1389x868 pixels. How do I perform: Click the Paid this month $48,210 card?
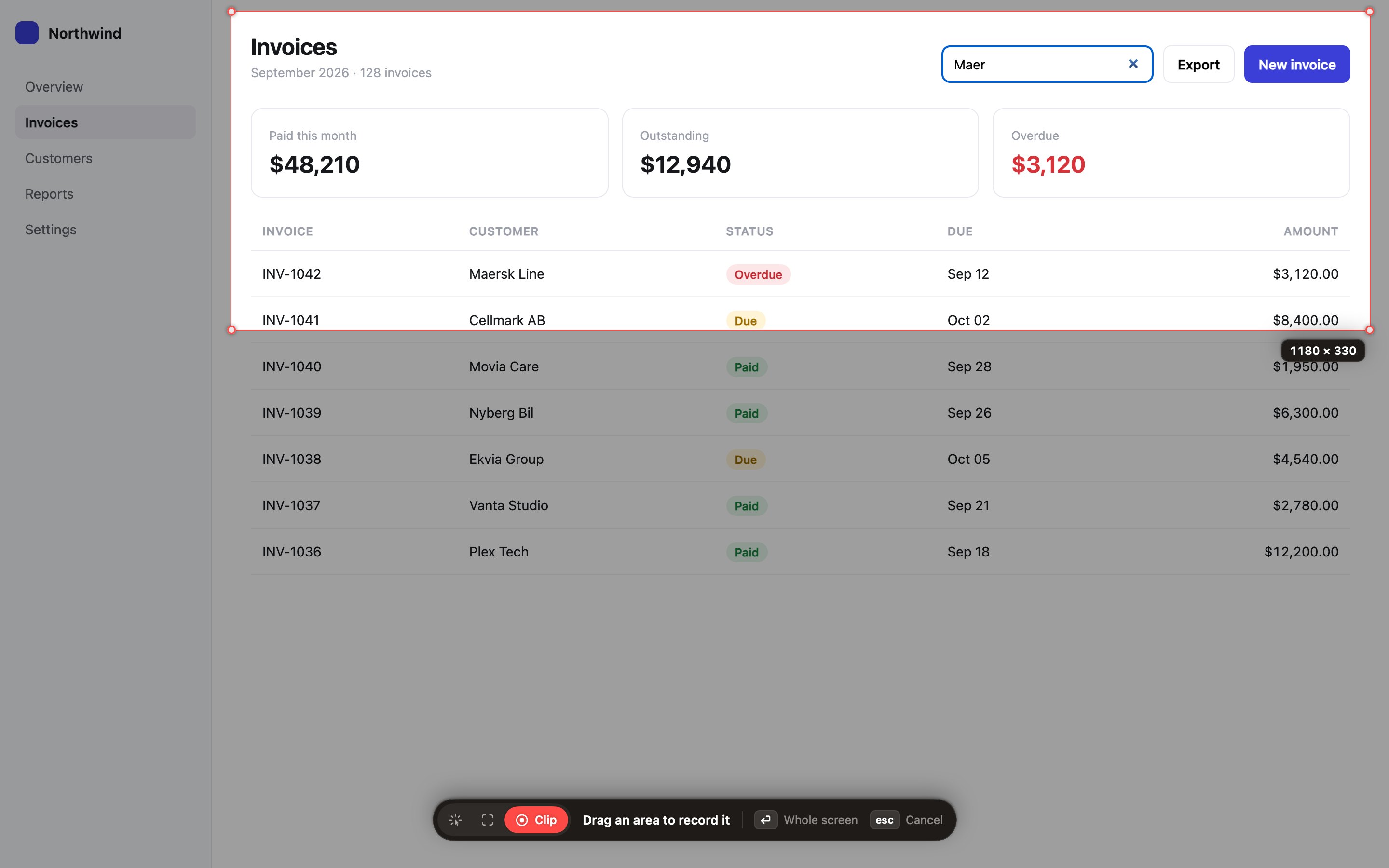(429, 153)
